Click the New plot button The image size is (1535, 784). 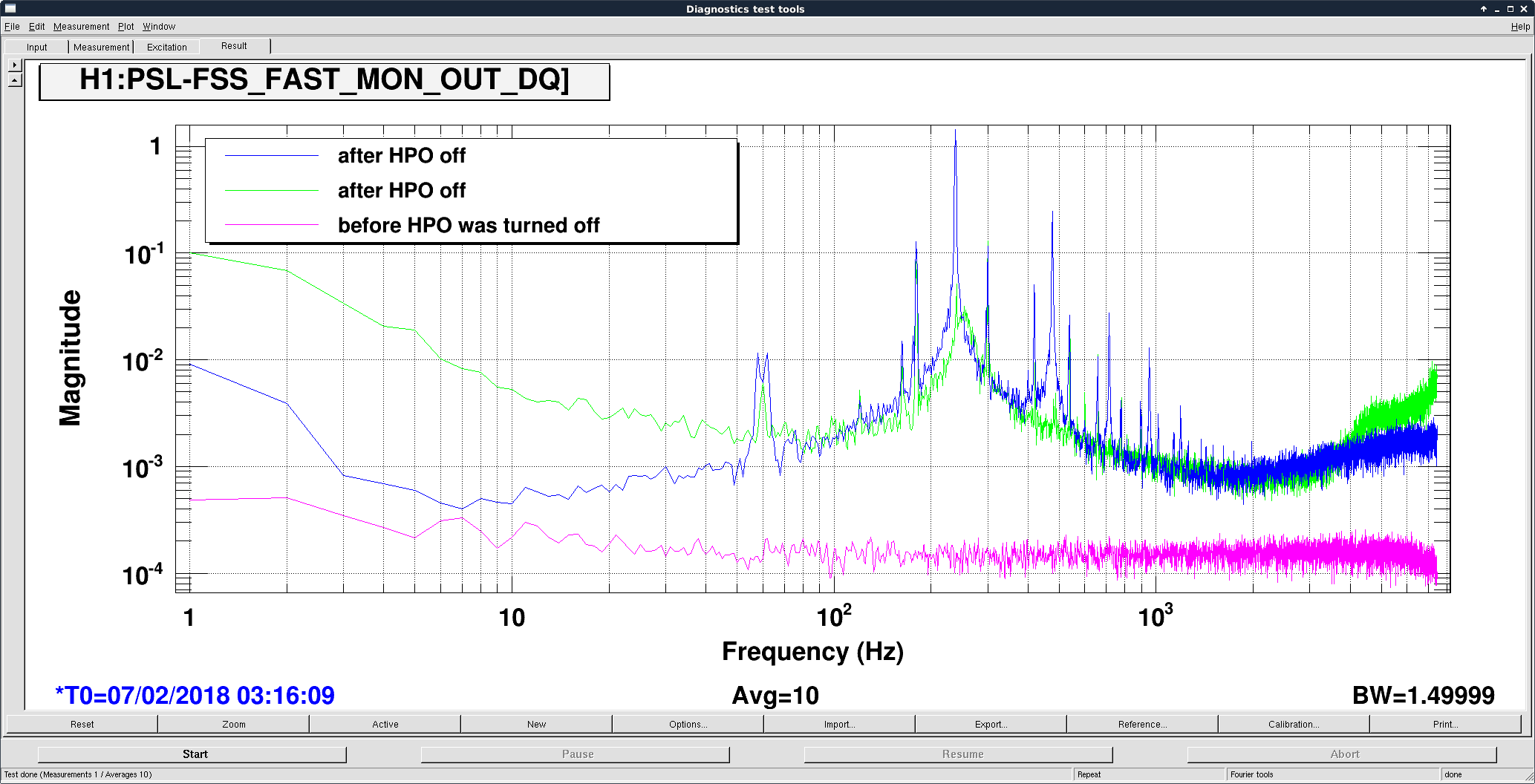[x=536, y=724]
